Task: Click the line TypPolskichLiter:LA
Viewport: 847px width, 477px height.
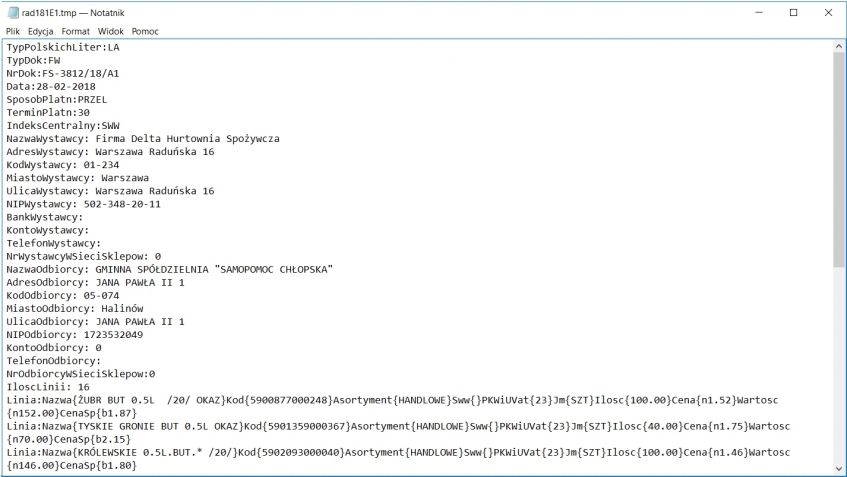Action: 63,48
